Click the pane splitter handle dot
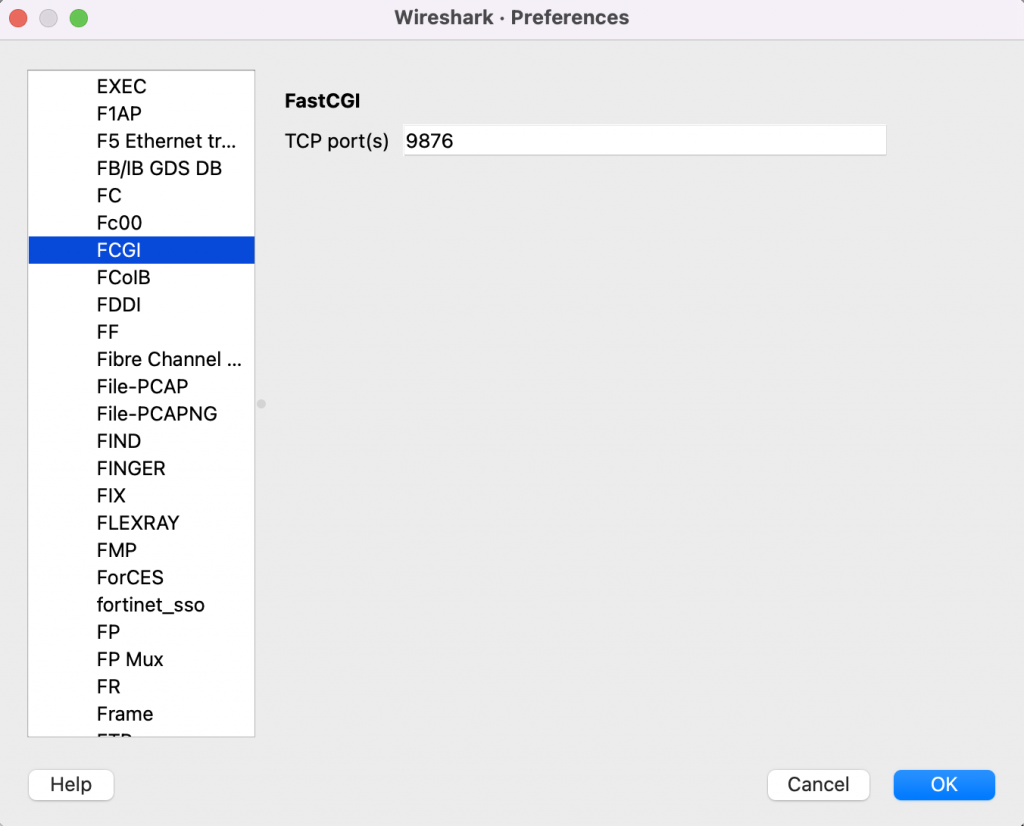The height and width of the screenshot is (826, 1024). coord(261,404)
